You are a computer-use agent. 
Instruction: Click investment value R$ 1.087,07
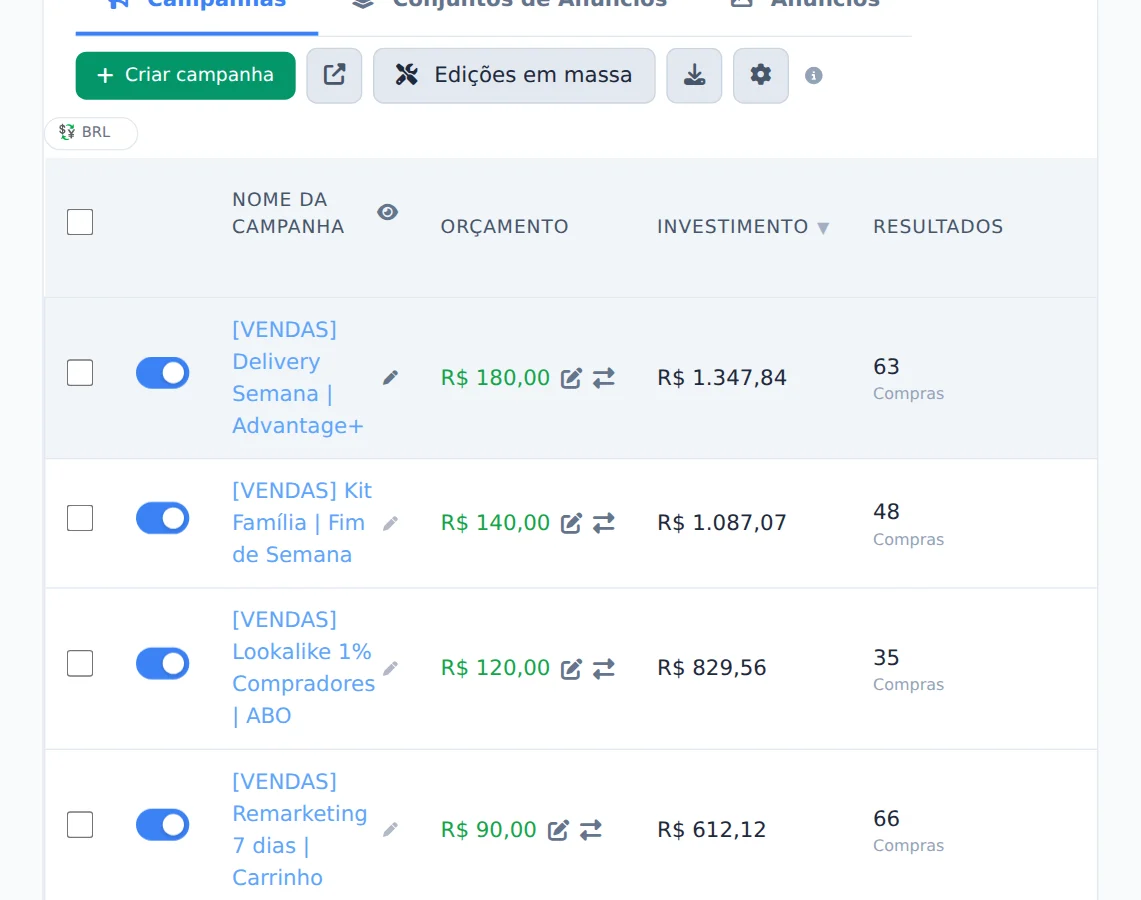click(x=722, y=522)
